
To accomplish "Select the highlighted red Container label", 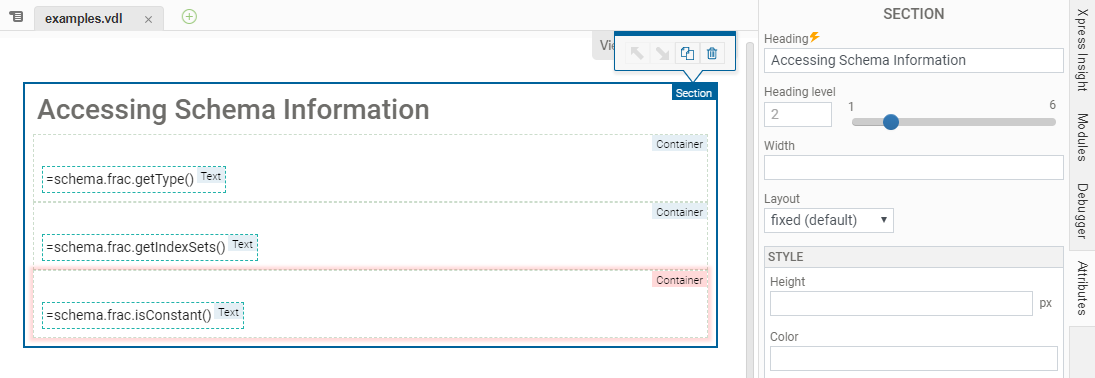I will pos(679,279).
